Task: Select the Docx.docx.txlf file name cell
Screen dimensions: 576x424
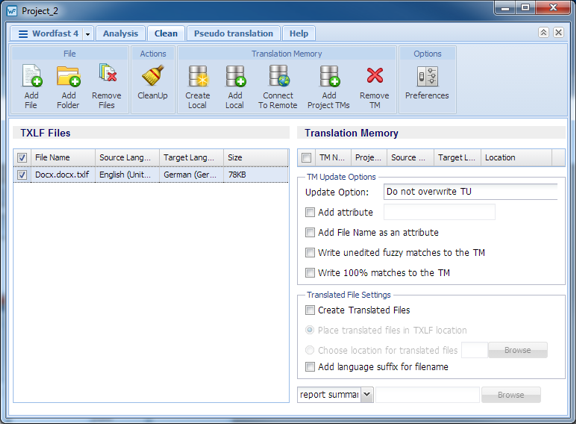Action: coord(63,175)
